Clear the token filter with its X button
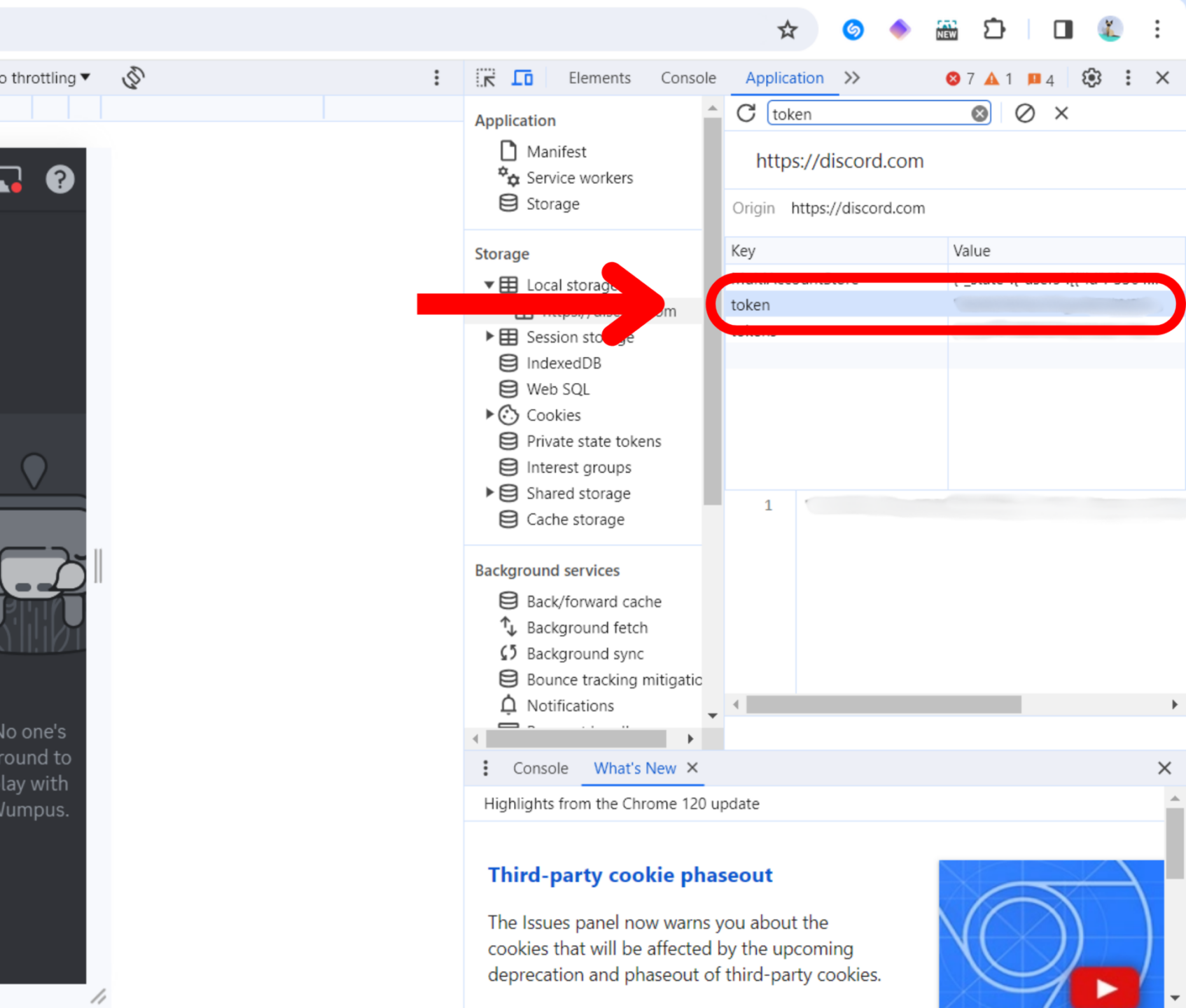 (979, 113)
